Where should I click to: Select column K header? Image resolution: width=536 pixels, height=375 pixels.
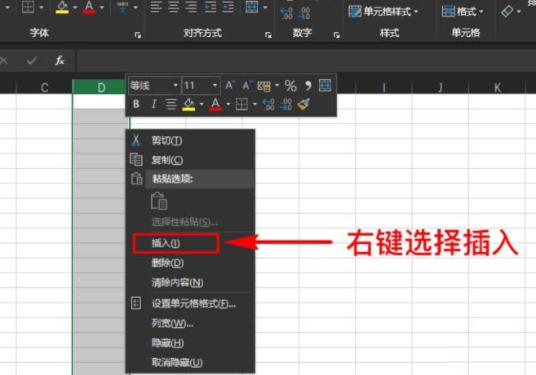[497, 88]
